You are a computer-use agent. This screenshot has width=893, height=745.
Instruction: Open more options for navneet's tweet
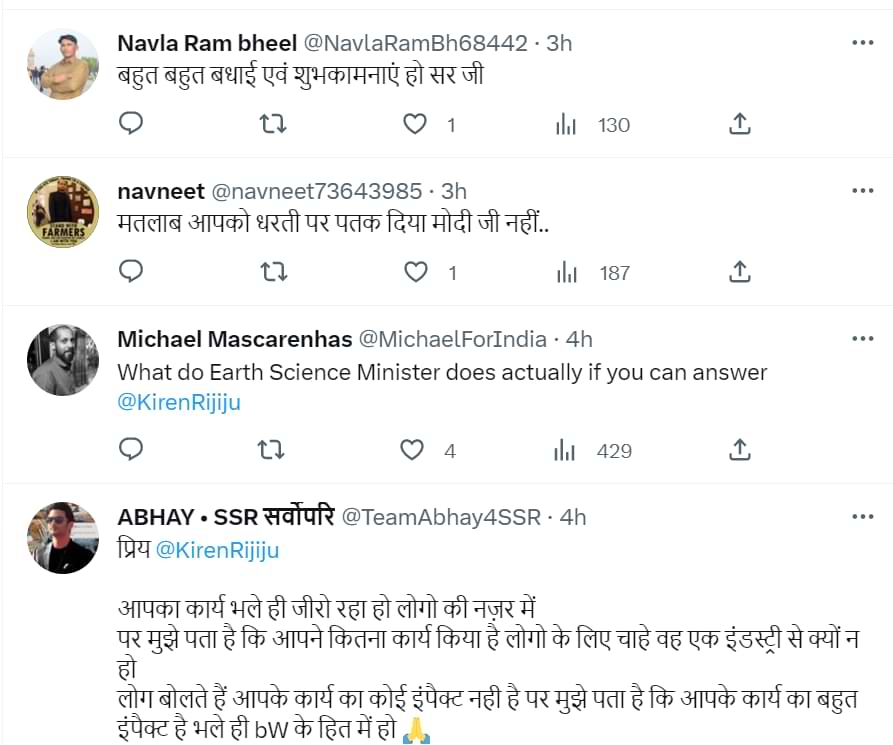[x=862, y=190]
